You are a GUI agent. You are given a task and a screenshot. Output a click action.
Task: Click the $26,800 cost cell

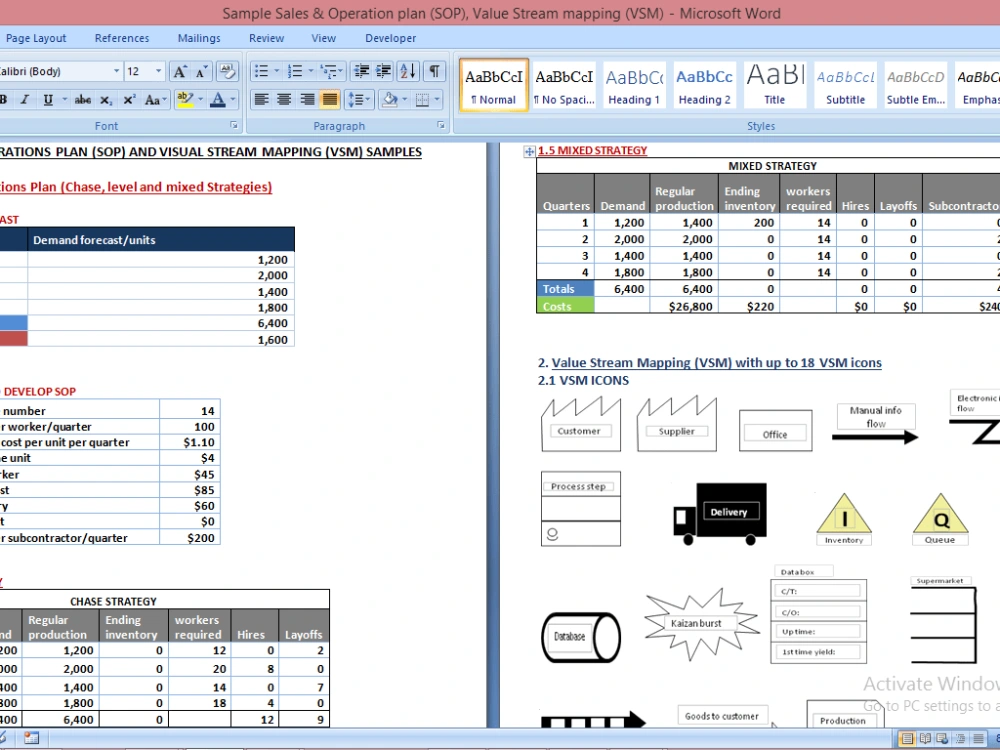pyautogui.click(x=684, y=306)
